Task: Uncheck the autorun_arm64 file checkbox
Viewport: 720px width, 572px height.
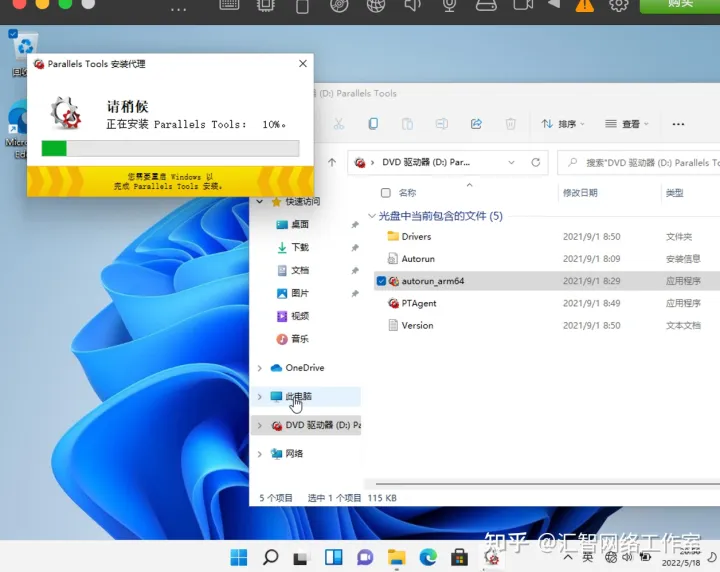Action: pyautogui.click(x=381, y=280)
